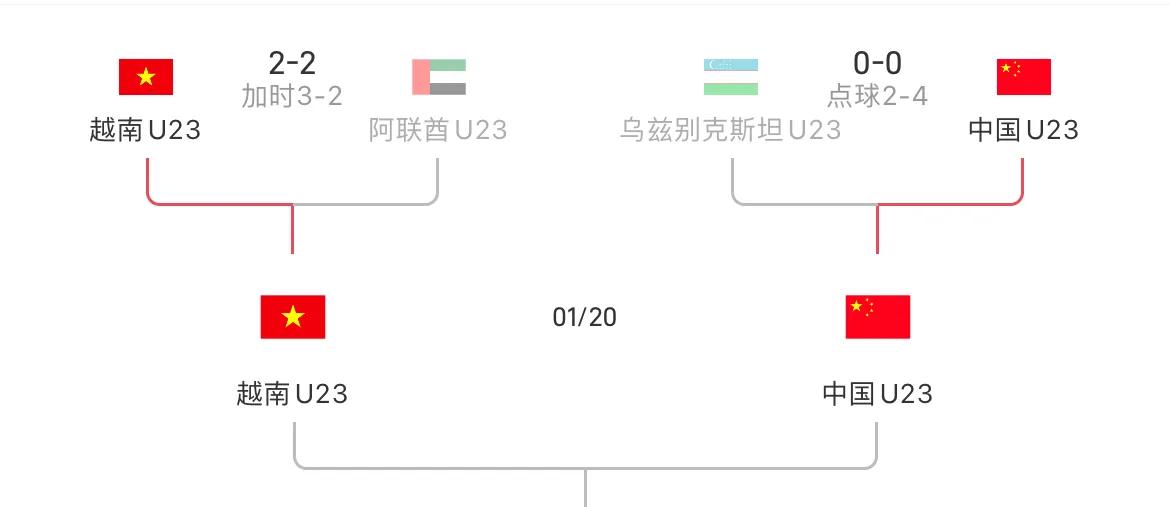Open the 01/20 scheduled match date
Viewport: 1170px width, 507px height.
coord(585,317)
